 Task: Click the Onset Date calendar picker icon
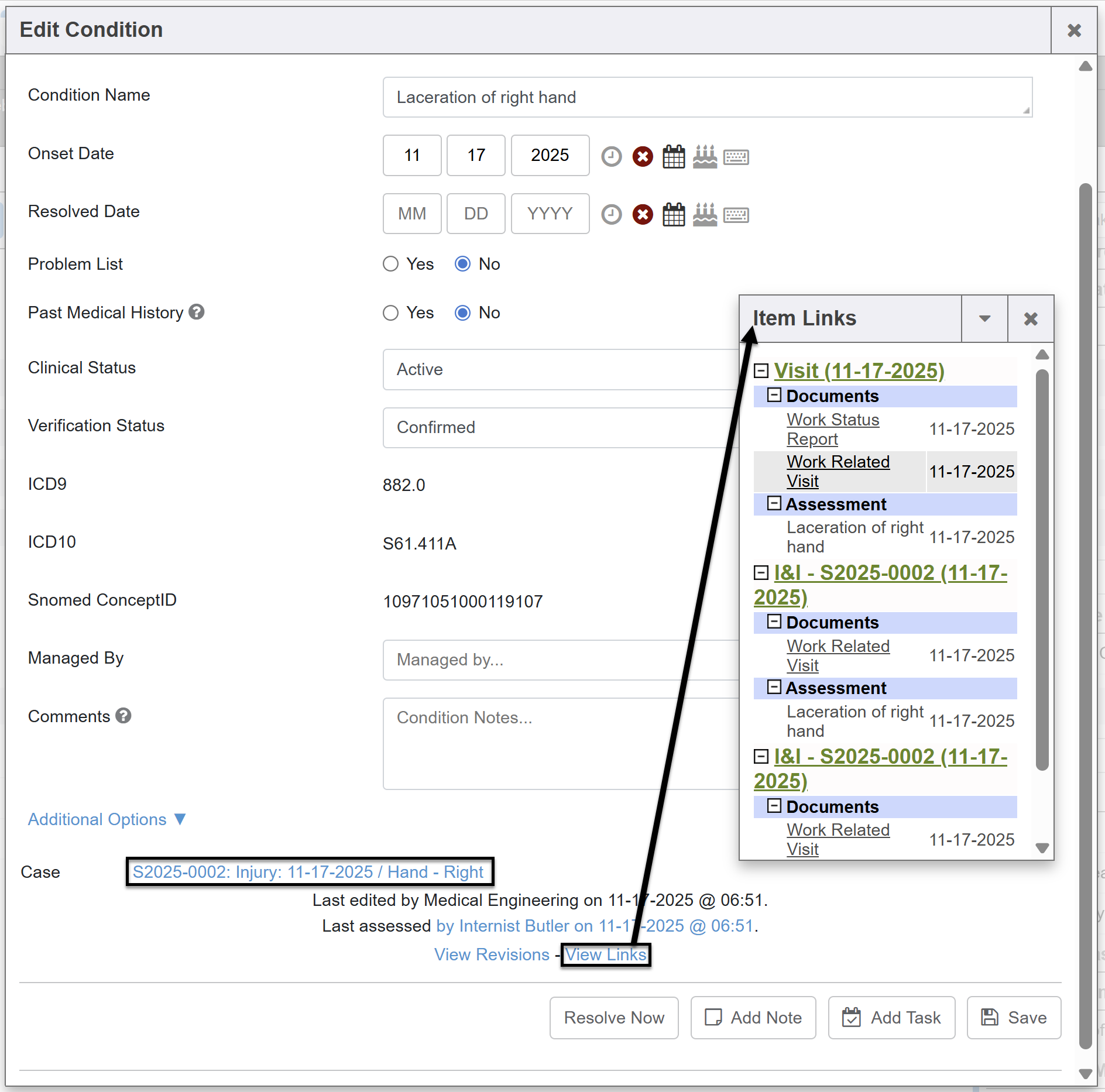(673, 156)
